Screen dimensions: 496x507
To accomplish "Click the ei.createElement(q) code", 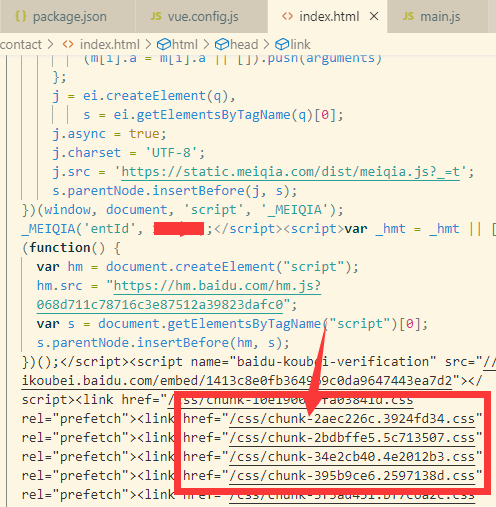I will 155,96.
